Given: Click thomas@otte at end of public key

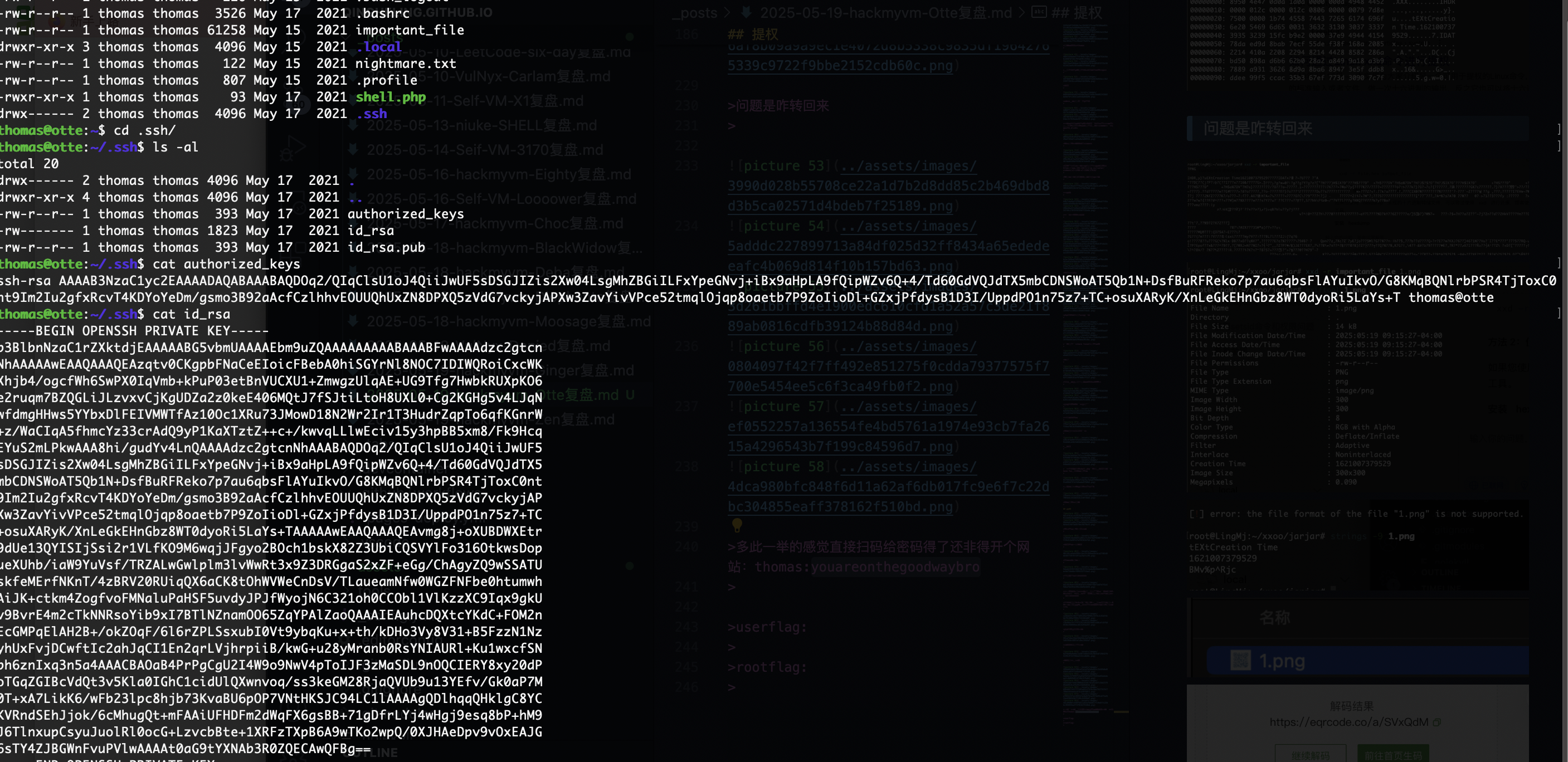Looking at the screenshot, I should [1451, 297].
